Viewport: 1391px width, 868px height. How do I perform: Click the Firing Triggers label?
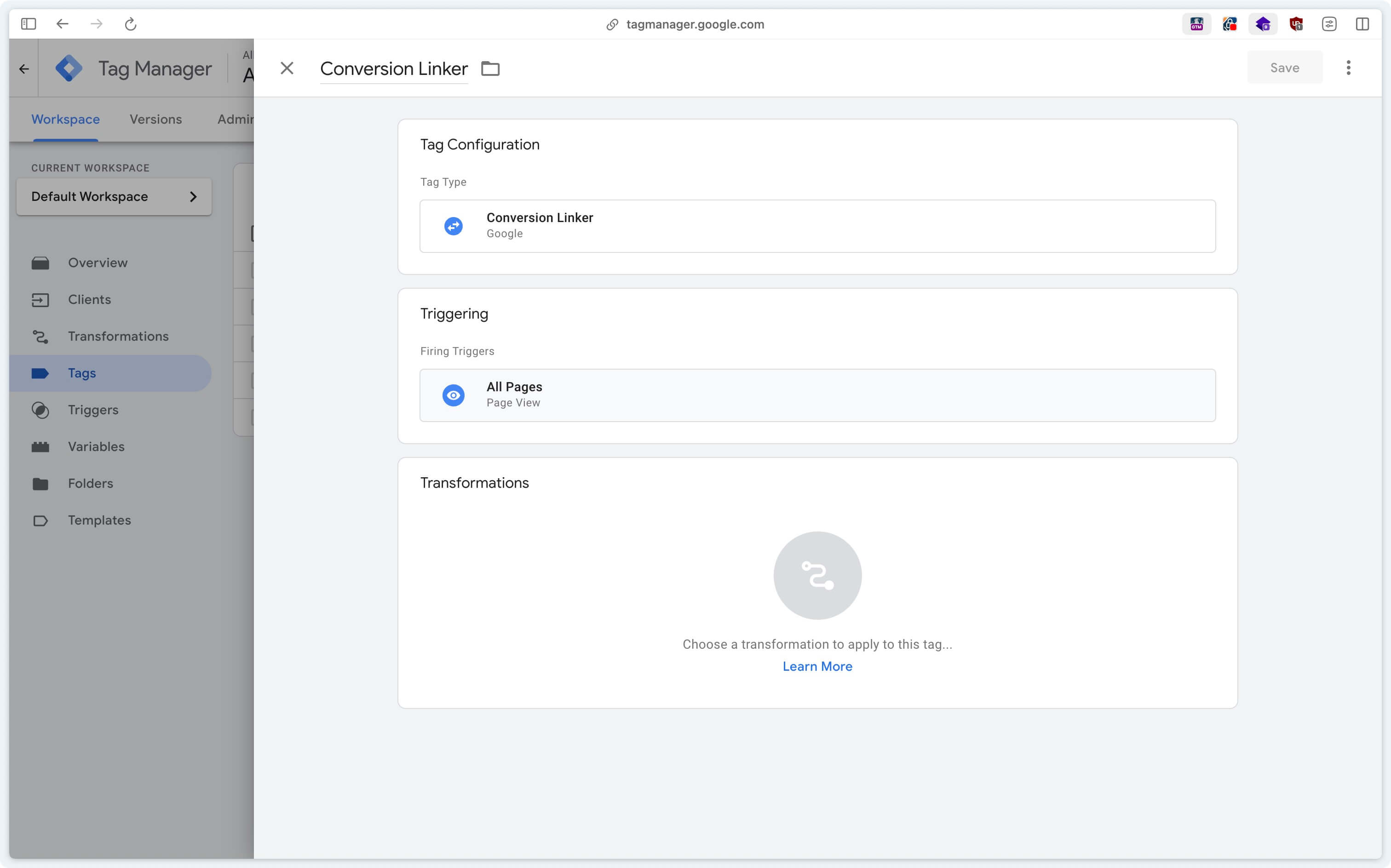[457, 351]
